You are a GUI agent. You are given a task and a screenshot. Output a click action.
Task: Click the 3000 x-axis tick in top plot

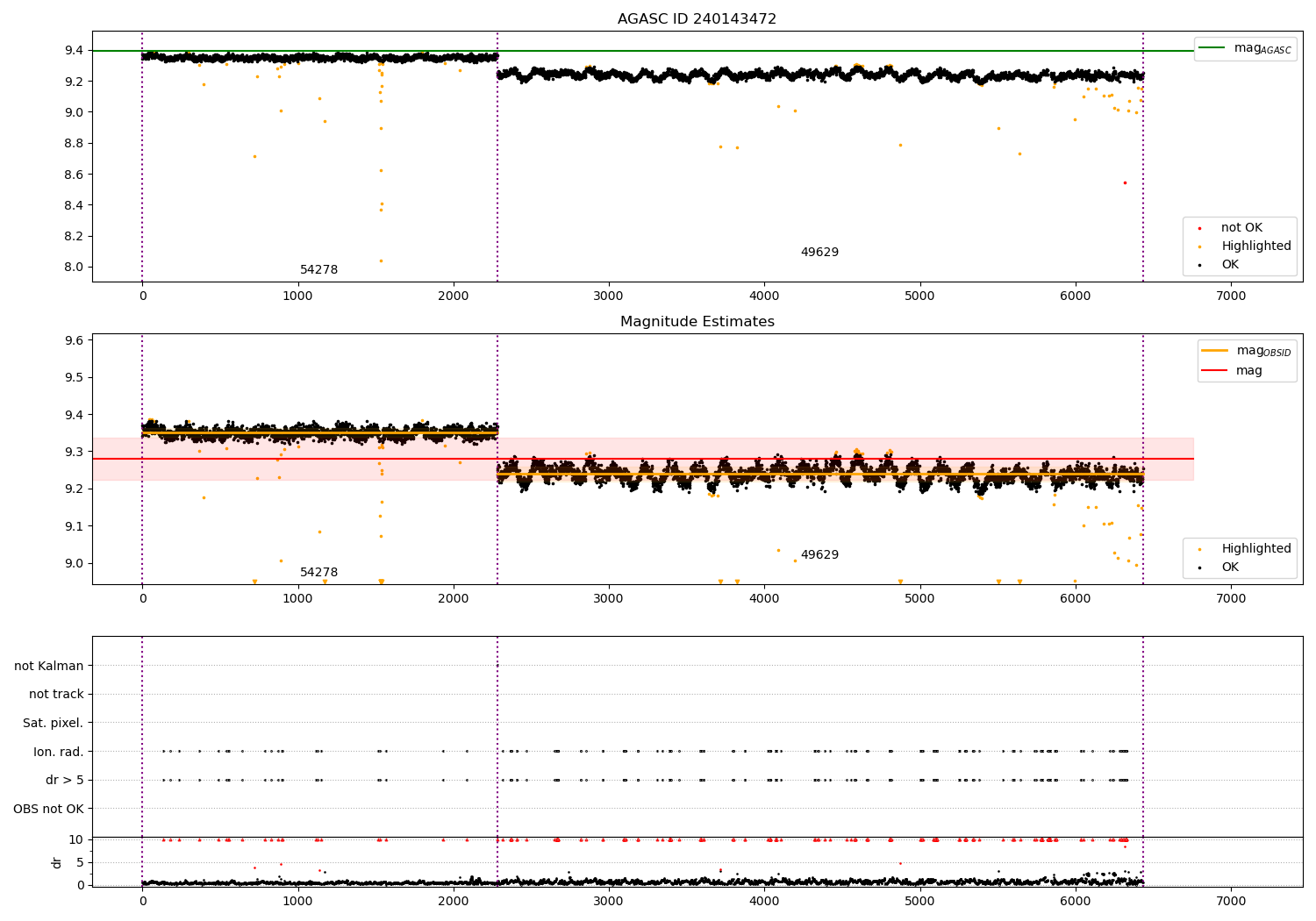click(609, 296)
